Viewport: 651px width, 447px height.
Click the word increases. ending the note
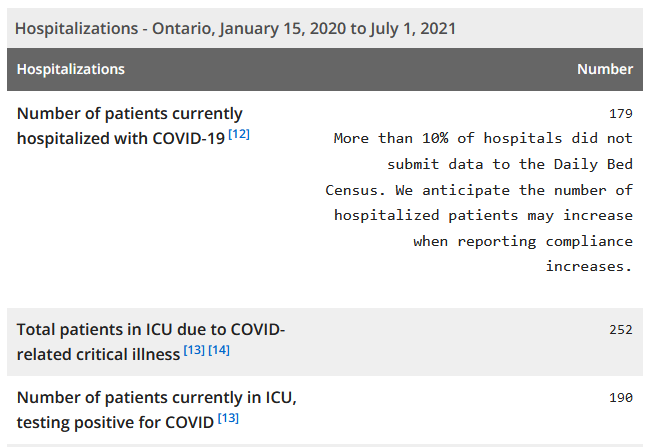pyautogui.click(x=589, y=266)
